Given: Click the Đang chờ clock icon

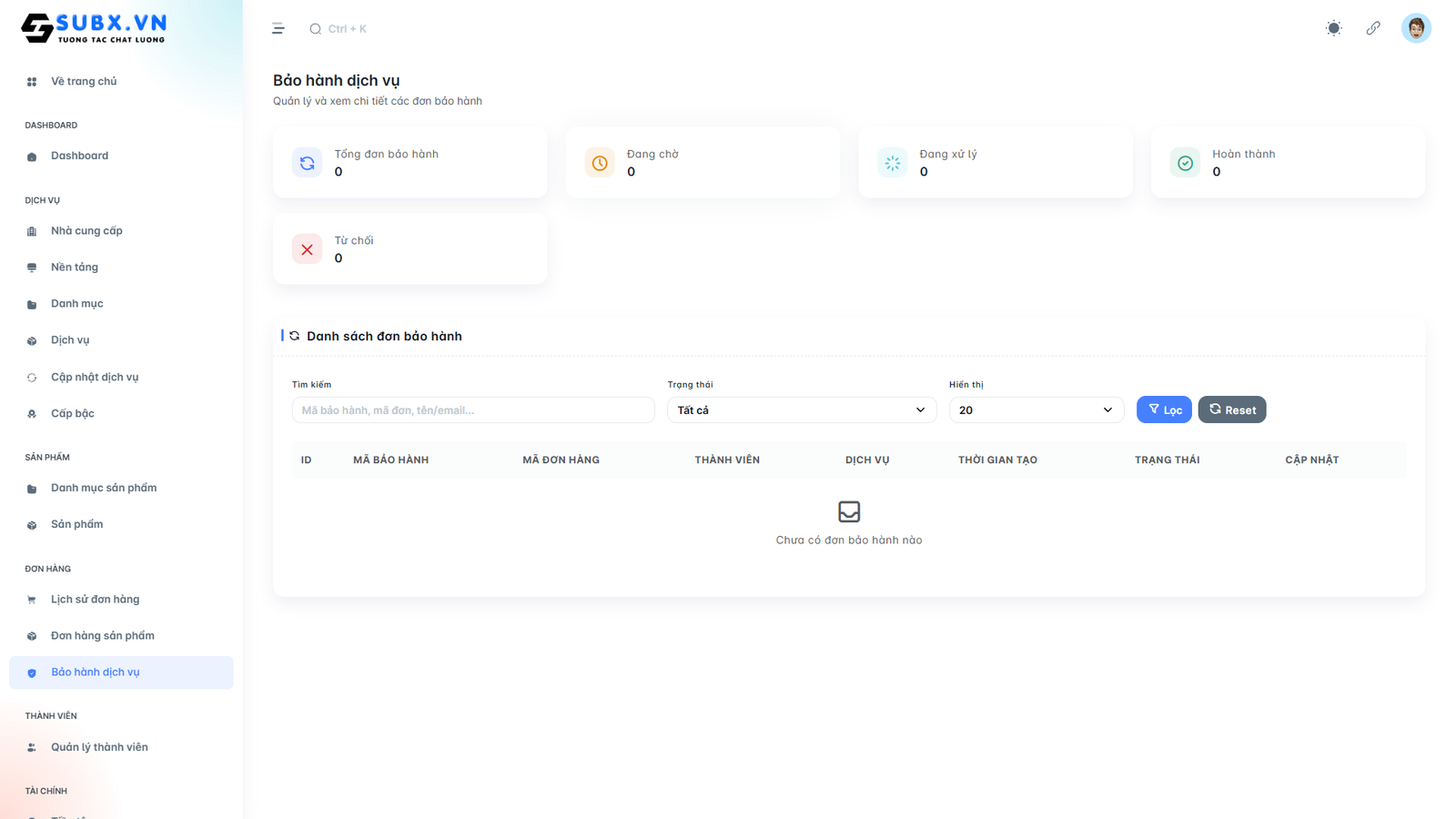Looking at the screenshot, I should pos(600,163).
